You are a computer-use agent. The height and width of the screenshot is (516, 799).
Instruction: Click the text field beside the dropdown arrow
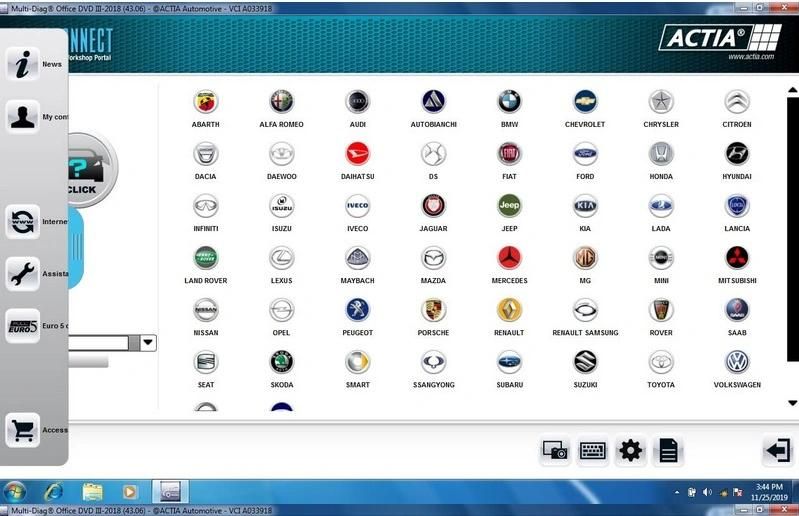(98, 343)
